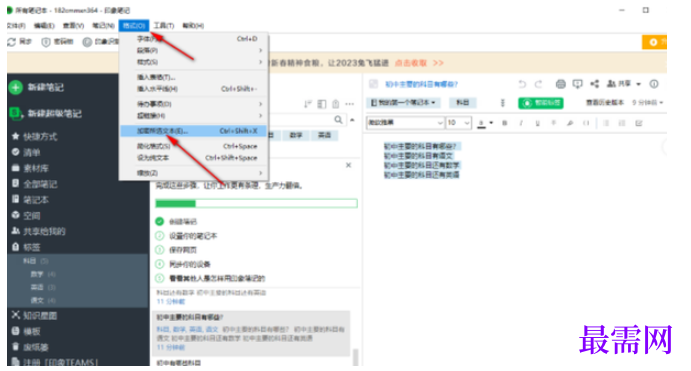Click 查看历史版本 view history link
Image resolution: width=691 pixels, height=371 pixels.
click(605, 103)
